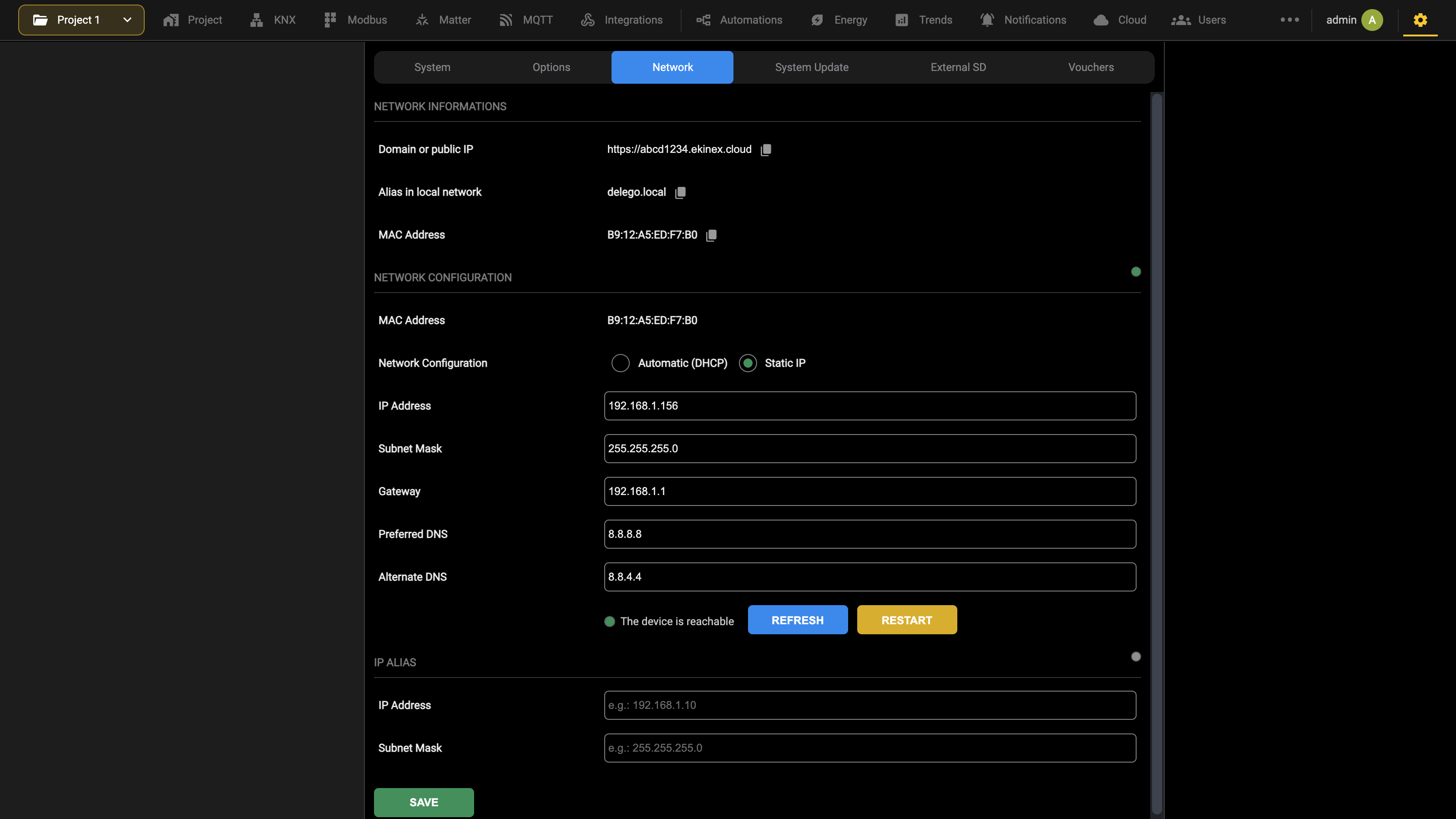
Task: Click the Alternate DNS input field
Action: (870, 577)
